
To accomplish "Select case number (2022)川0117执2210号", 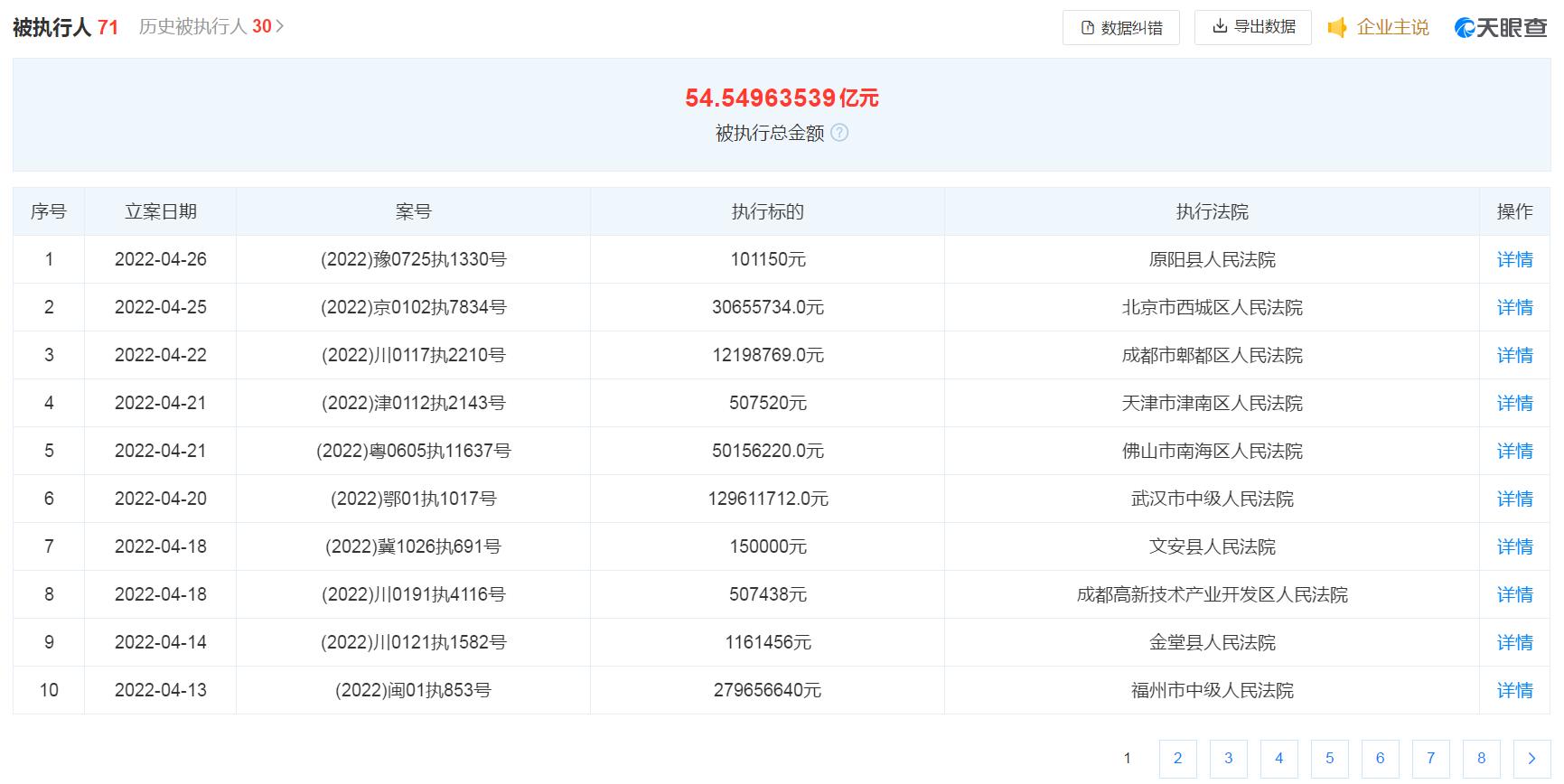I will click(x=413, y=355).
